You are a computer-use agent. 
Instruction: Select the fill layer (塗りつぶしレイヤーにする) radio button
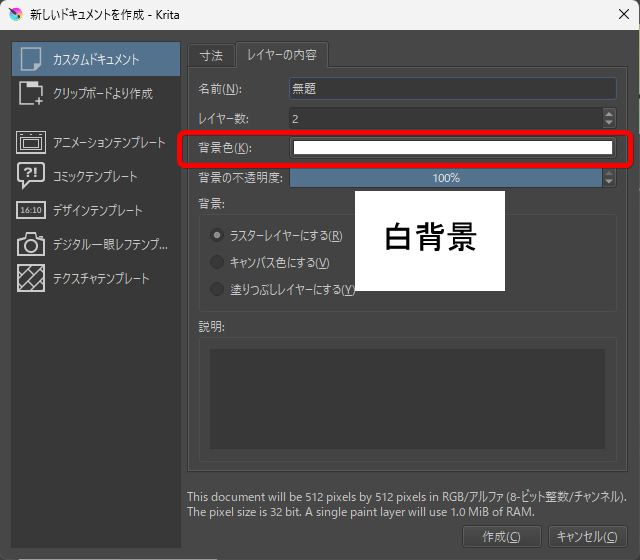coord(217,289)
